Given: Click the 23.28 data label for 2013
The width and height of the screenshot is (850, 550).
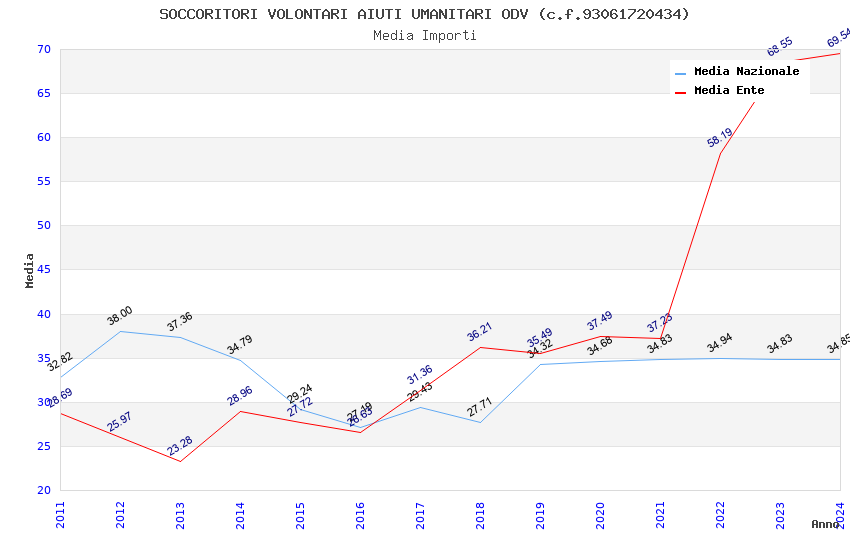Looking at the screenshot, I should 179,446.
